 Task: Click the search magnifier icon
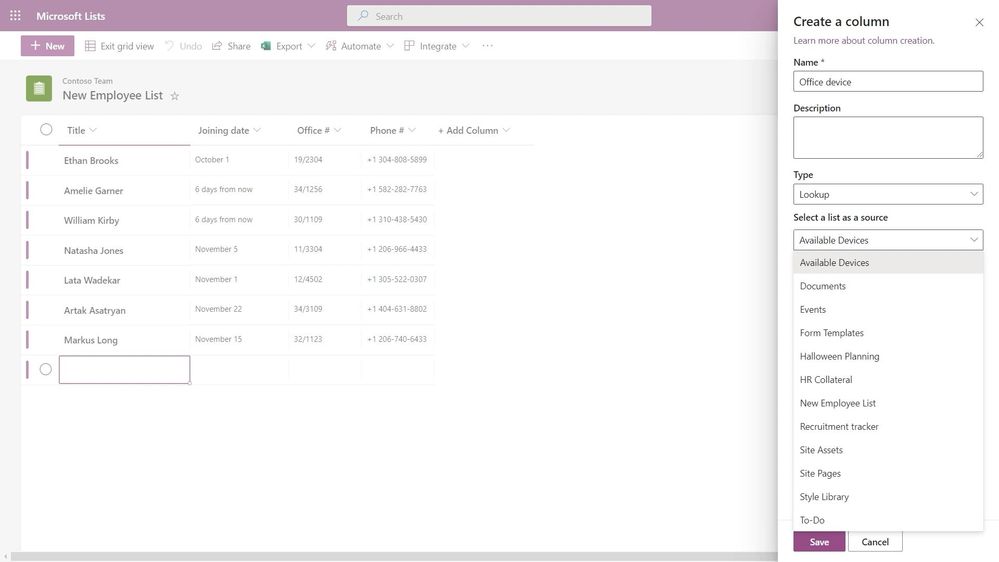(x=363, y=15)
